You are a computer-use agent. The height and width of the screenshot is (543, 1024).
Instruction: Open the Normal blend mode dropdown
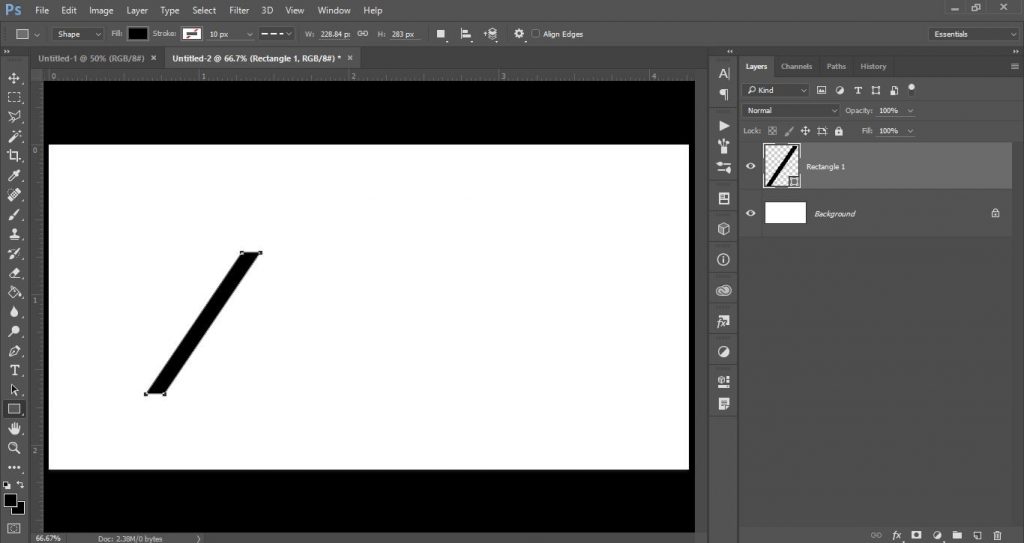[791, 110]
